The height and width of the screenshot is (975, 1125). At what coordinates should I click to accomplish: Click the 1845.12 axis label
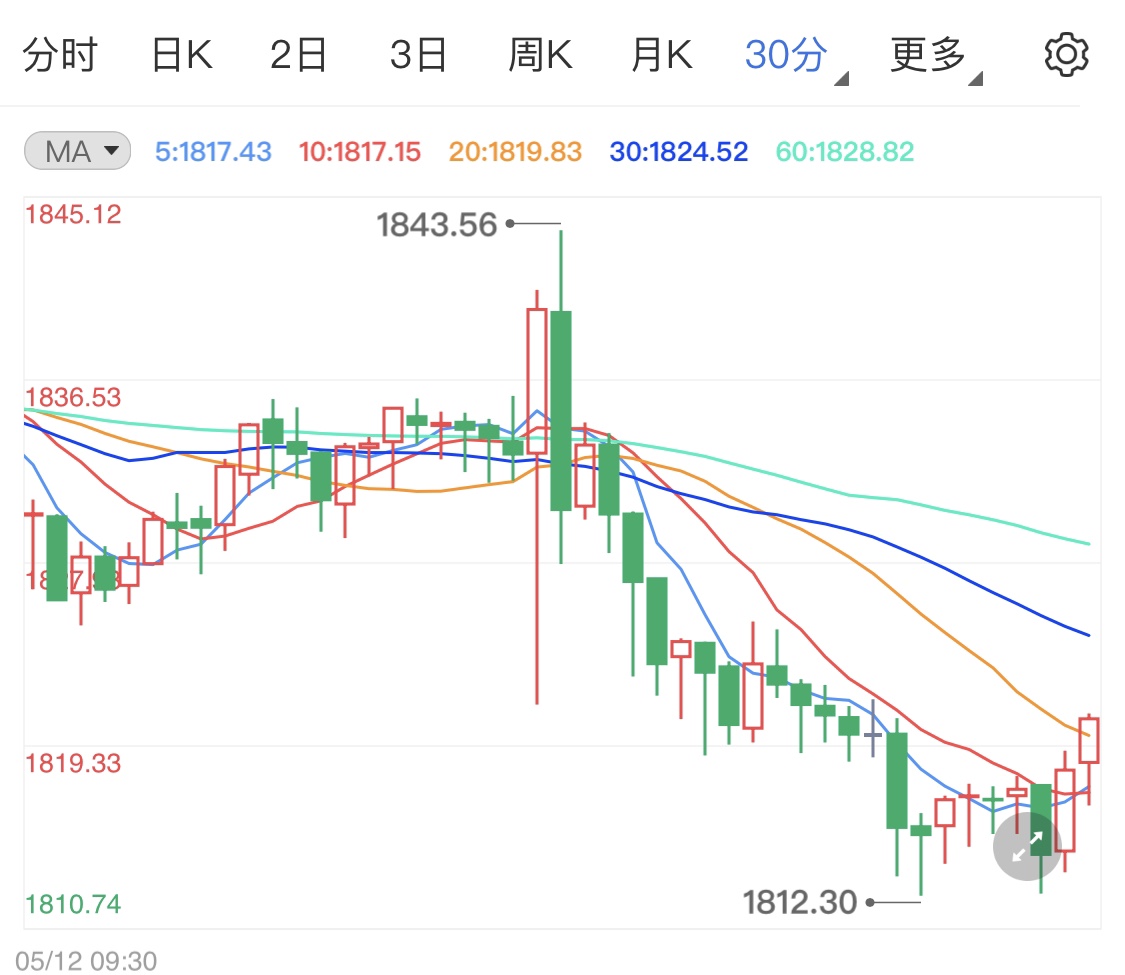pos(73,214)
